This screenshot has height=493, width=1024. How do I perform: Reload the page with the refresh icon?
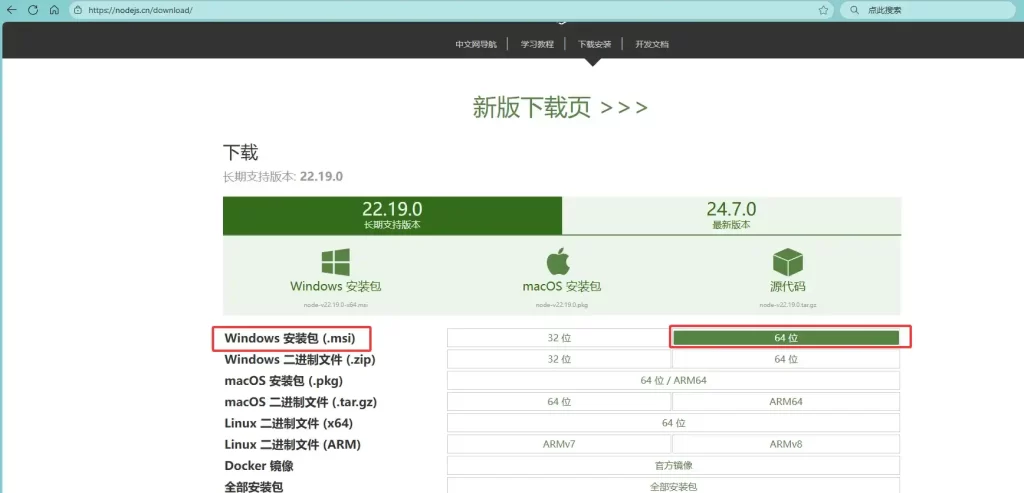click(x=32, y=10)
